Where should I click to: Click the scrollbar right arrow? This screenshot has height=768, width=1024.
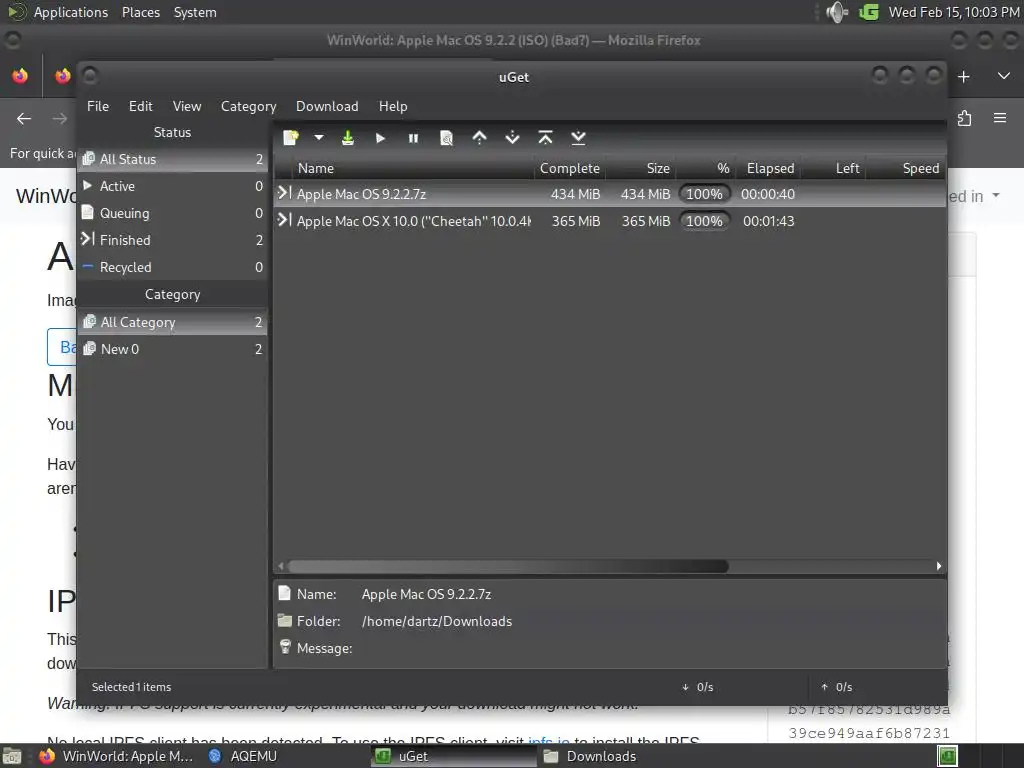939,566
